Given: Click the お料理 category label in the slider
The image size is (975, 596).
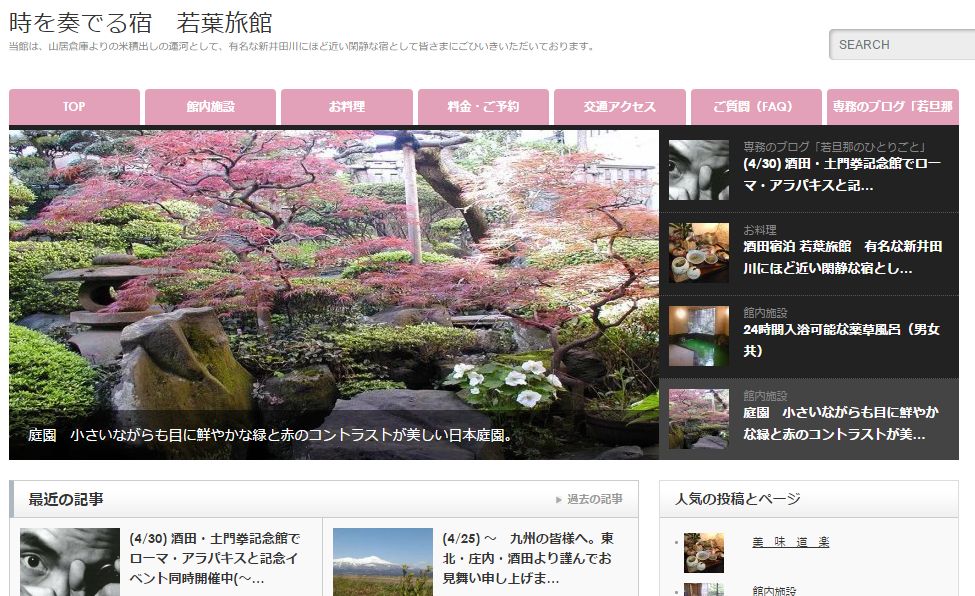Looking at the screenshot, I should tap(760, 230).
